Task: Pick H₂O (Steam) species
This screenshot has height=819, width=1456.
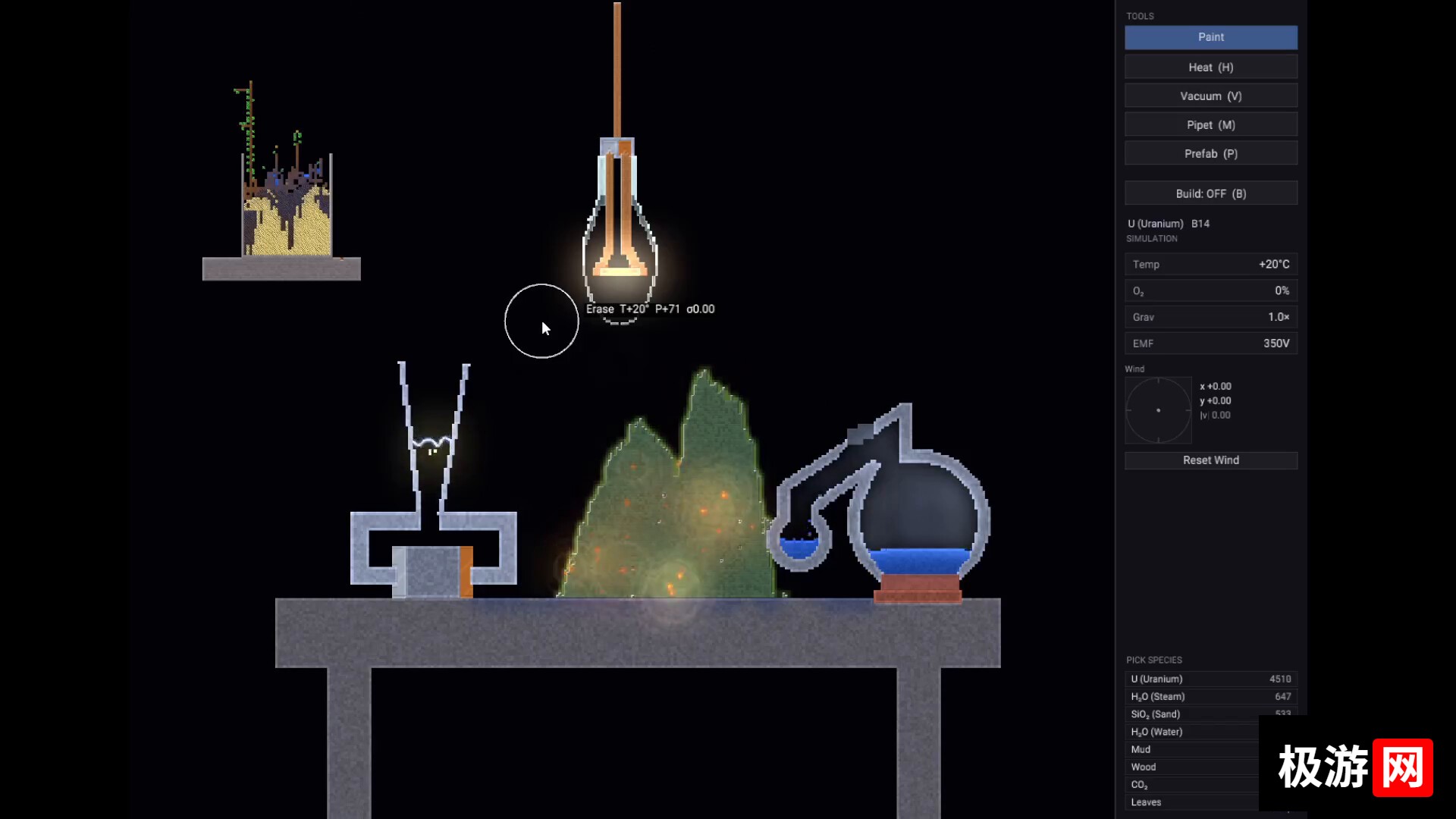Action: point(1210,696)
